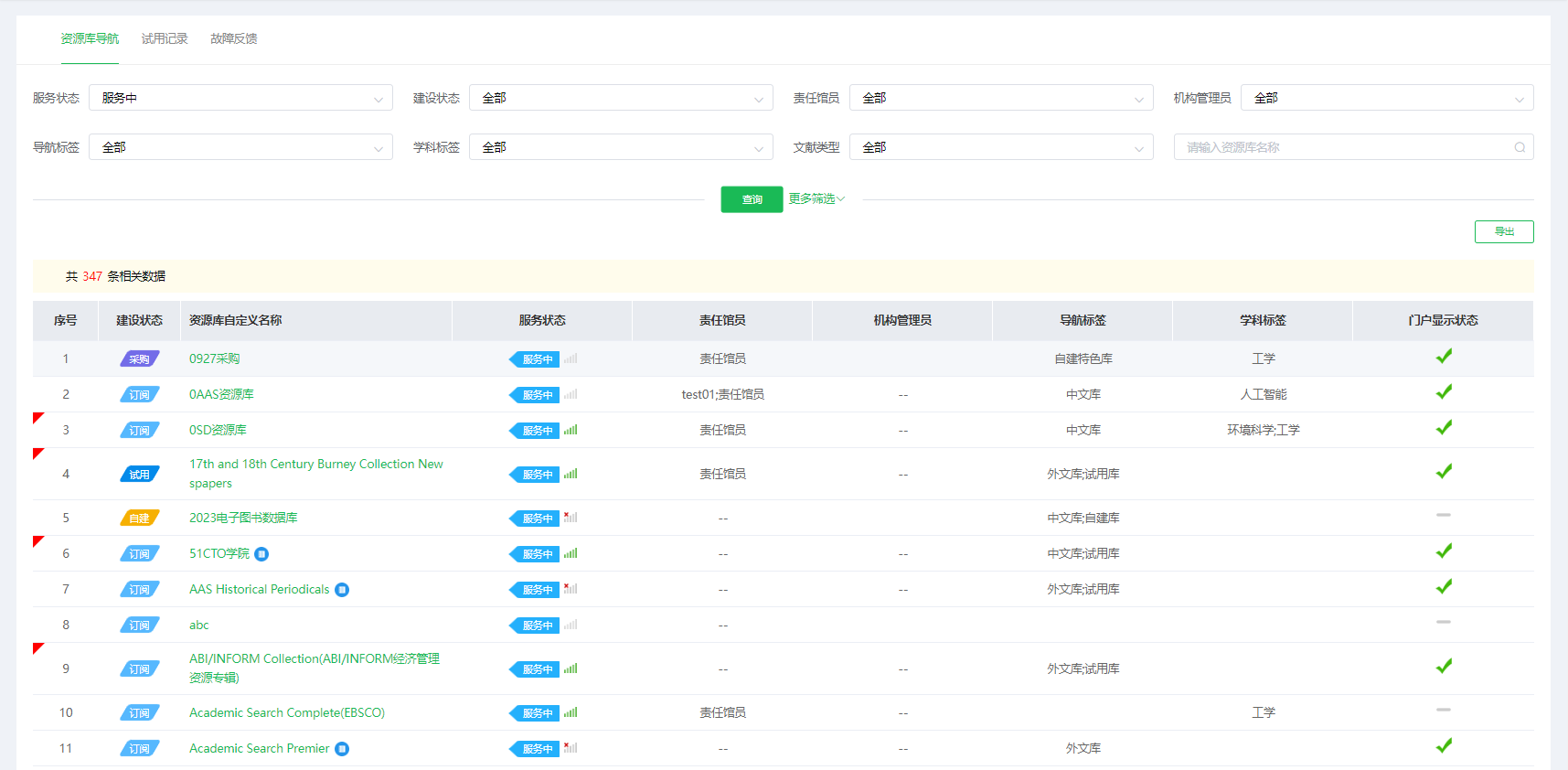1568x770 pixels.
Task: Click the resource name search input field
Action: click(1344, 147)
